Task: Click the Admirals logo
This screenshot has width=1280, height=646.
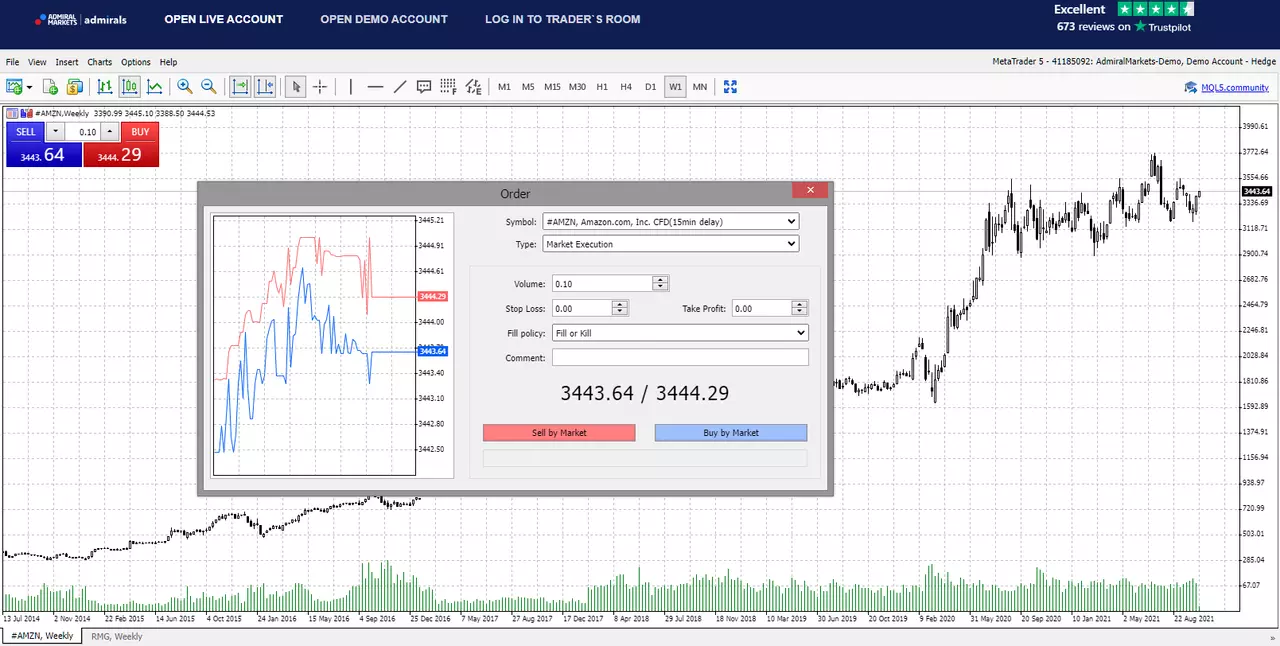Action: [x=81, y=19]
